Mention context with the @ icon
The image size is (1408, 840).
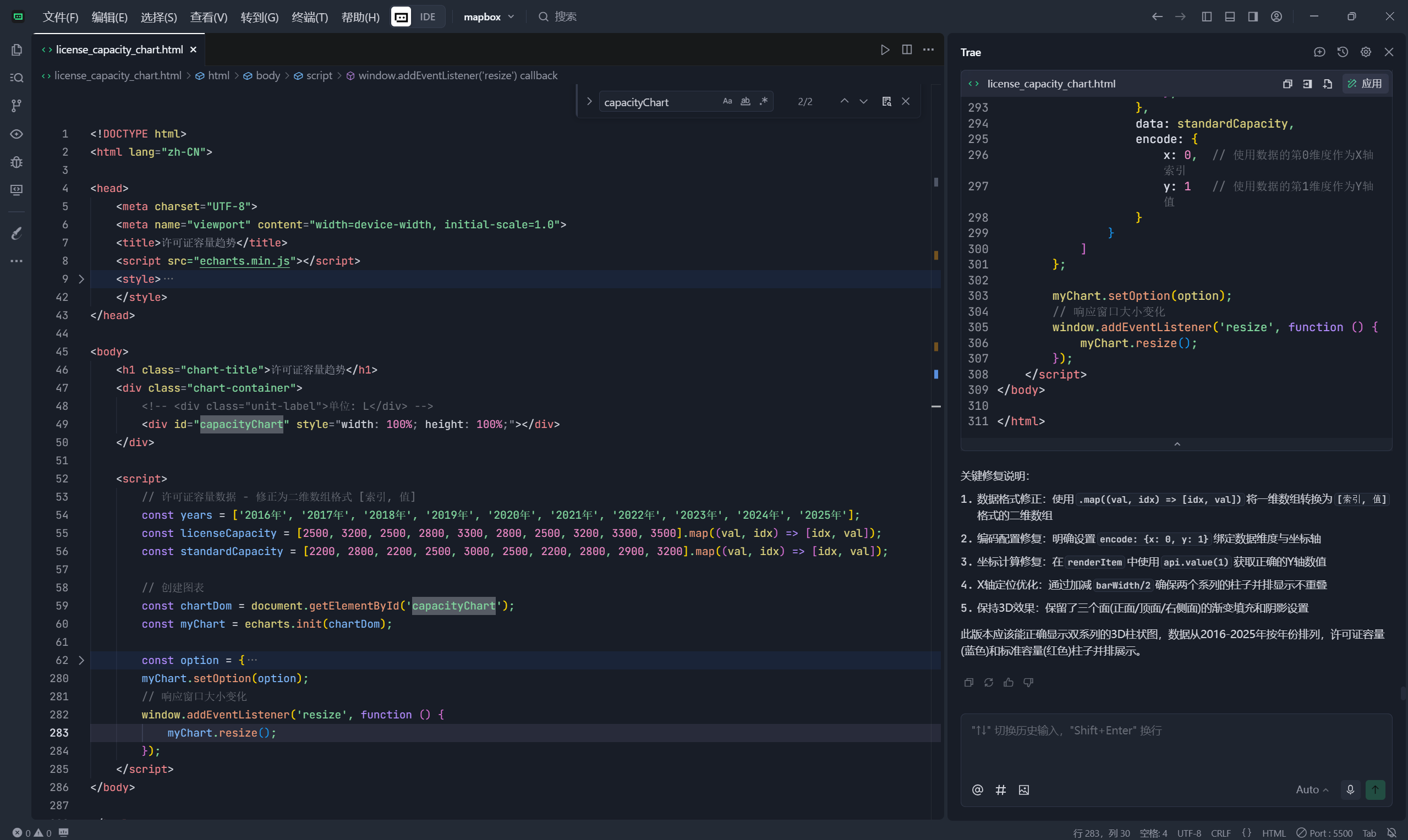click(x=977, y=789)
